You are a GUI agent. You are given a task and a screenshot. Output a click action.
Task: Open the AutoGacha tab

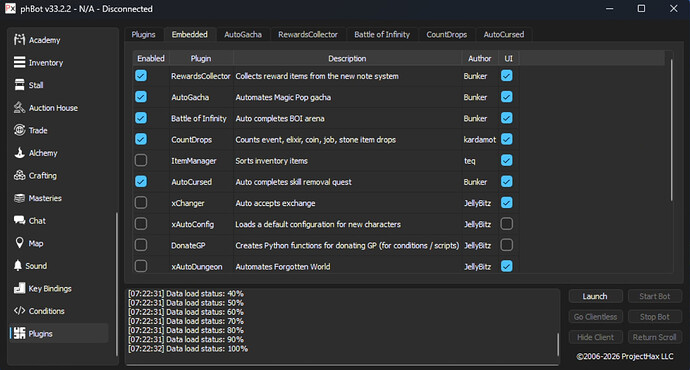click(243, 34)
